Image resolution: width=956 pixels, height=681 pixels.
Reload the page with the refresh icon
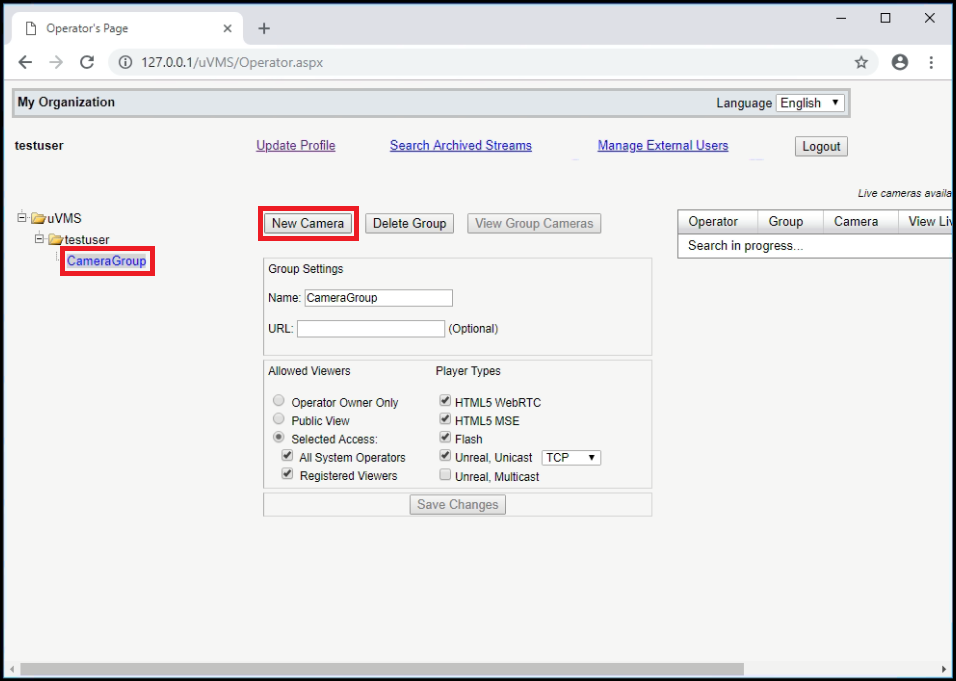coord(87,62)
